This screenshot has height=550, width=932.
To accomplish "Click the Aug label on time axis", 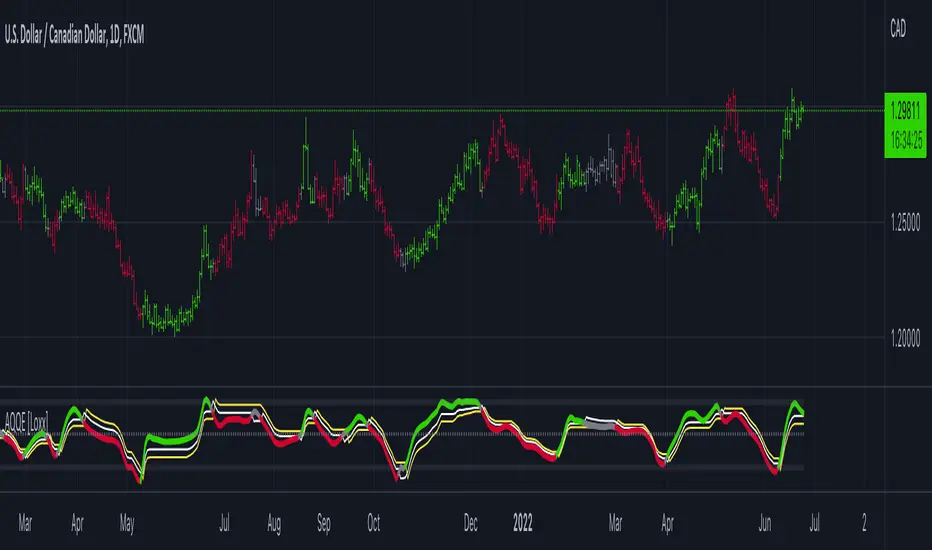I will (273, 523).
